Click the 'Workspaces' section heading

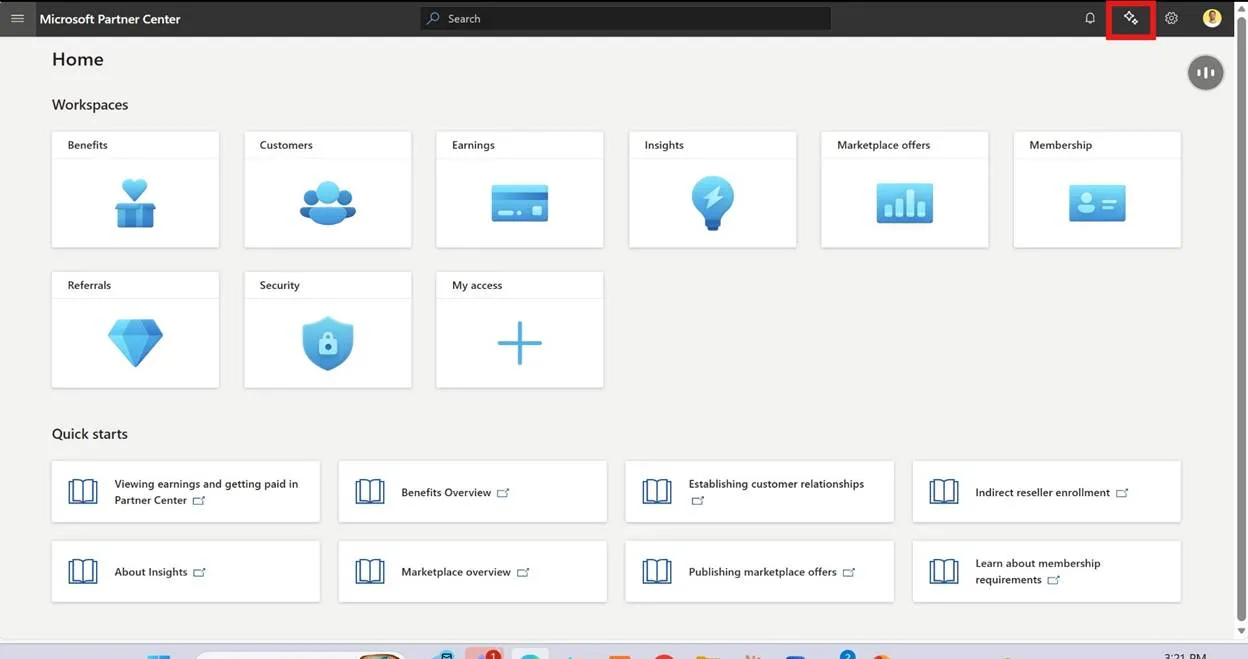pos(90,105)
